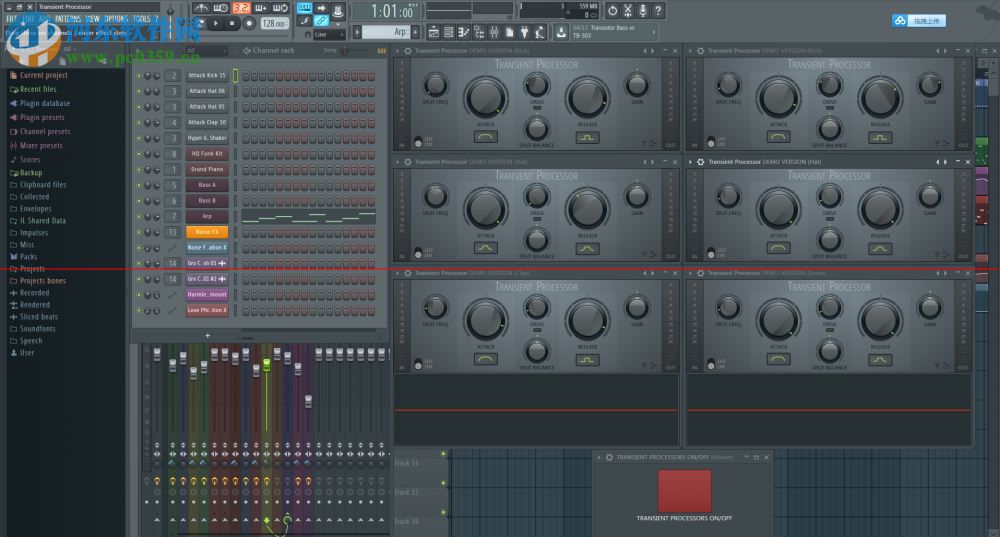Click gear icon on Clap Transient Processor
Viewport: 1000px width, 537px height.
408,273
